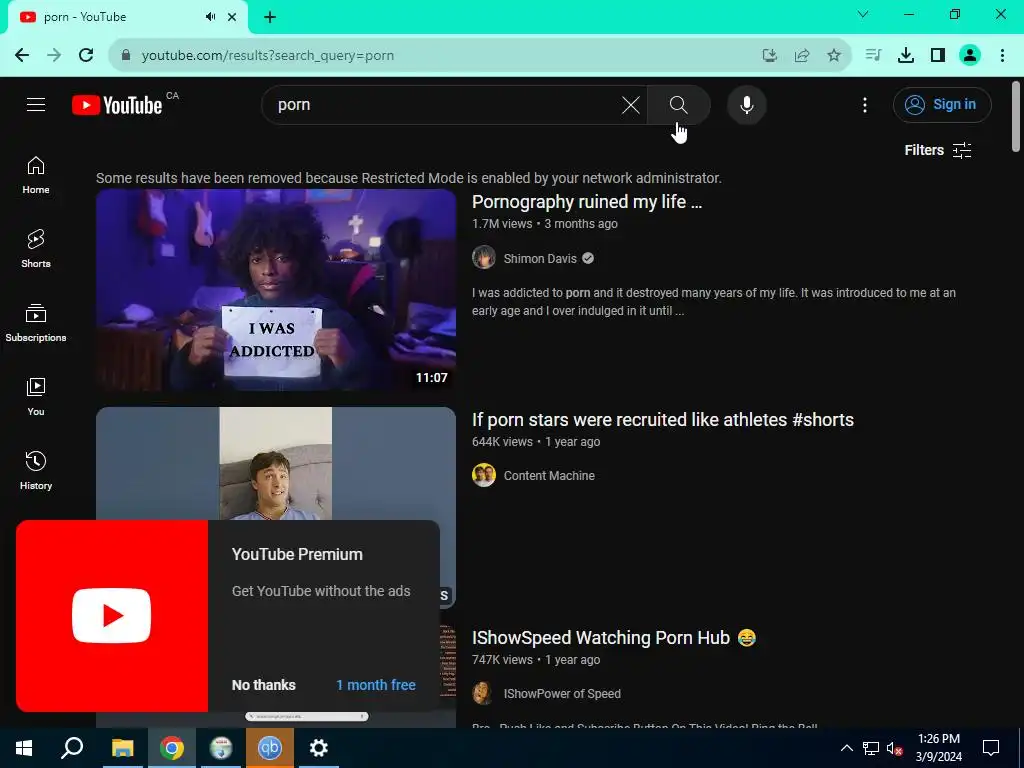Open the YouTube hamburger guide menu
Image resolution: width=1024 pixels, height=768 pixels.
(36, 104)
